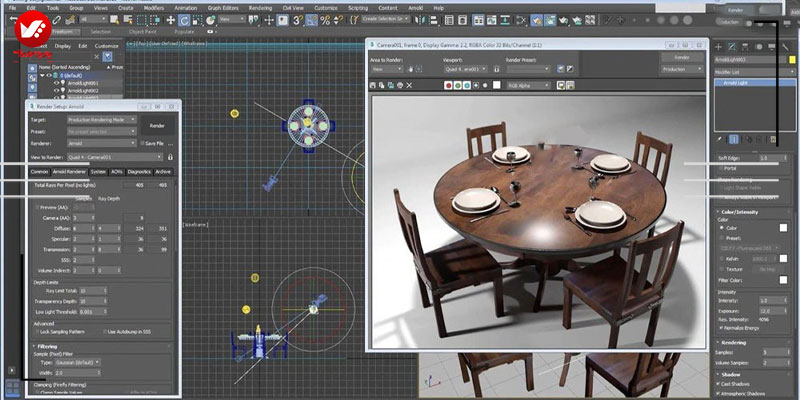Toggle Save File checkbox in Render Setup
800x400 pixels.
click(142, 144)
